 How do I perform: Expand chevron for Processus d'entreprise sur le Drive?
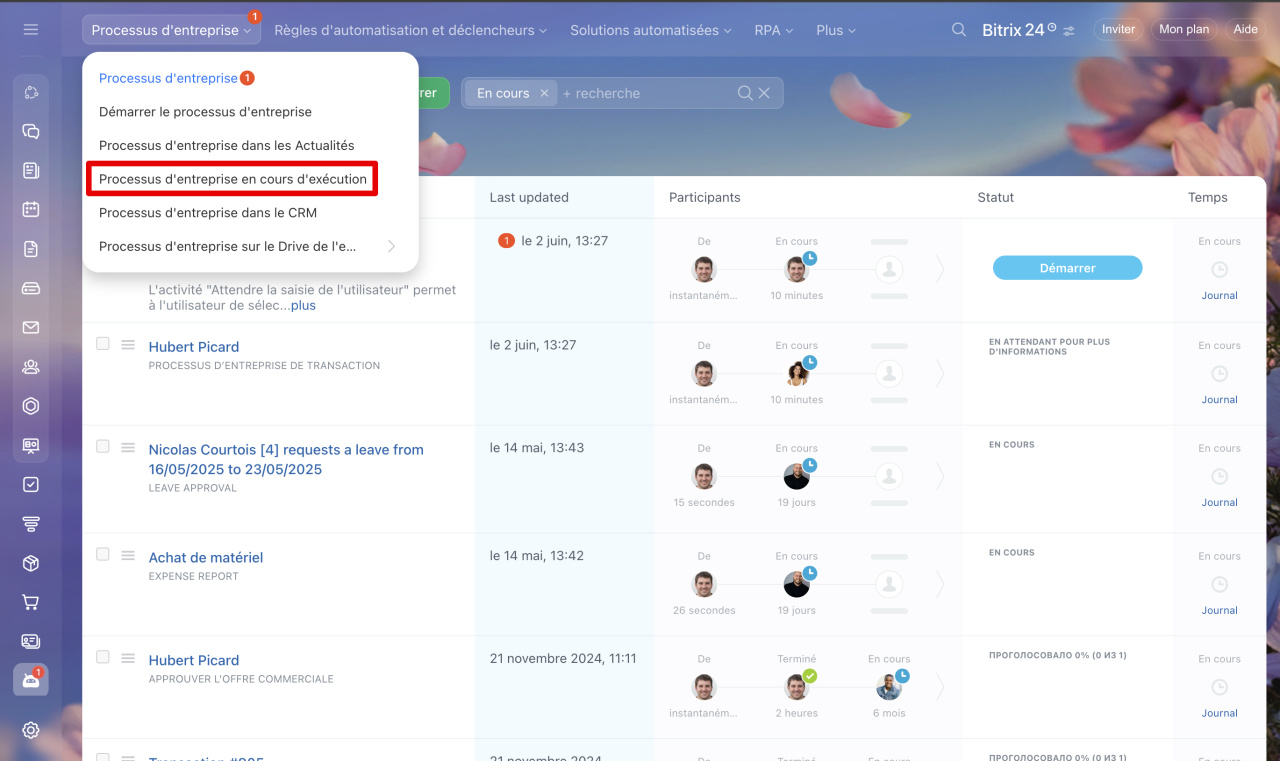tap(391, 246)
